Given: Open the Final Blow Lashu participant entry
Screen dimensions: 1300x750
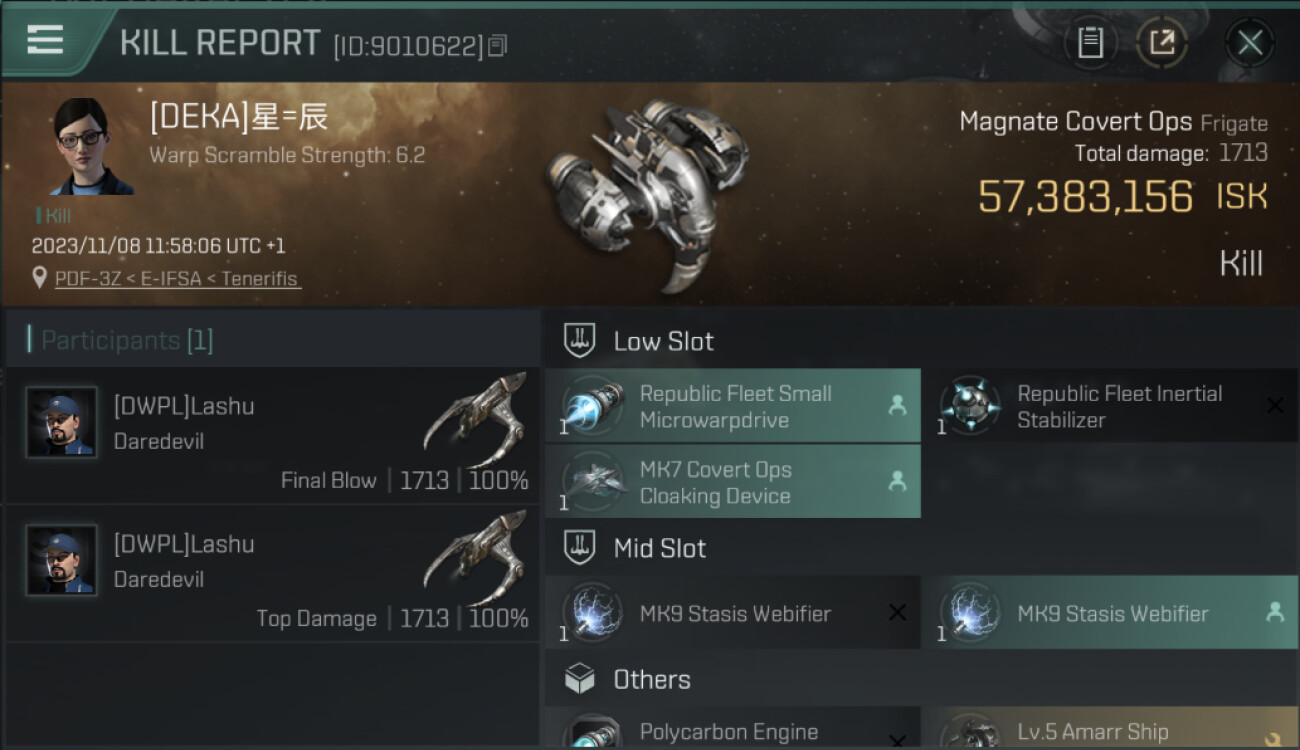Looking at the screenshot, I should [x=272, y=435].
